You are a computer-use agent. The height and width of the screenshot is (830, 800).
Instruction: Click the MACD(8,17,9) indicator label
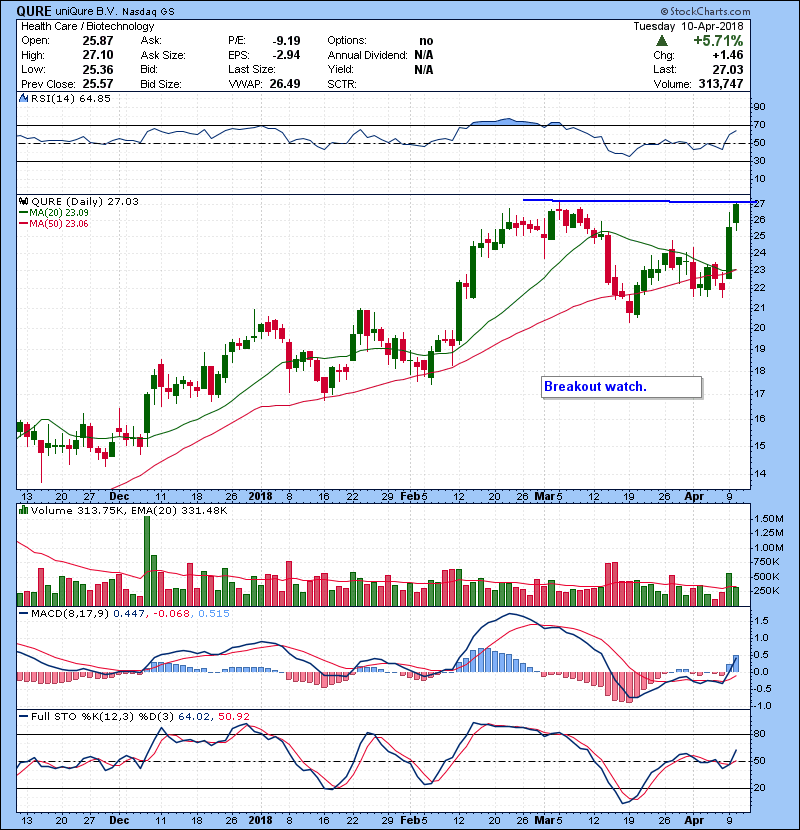69,614
